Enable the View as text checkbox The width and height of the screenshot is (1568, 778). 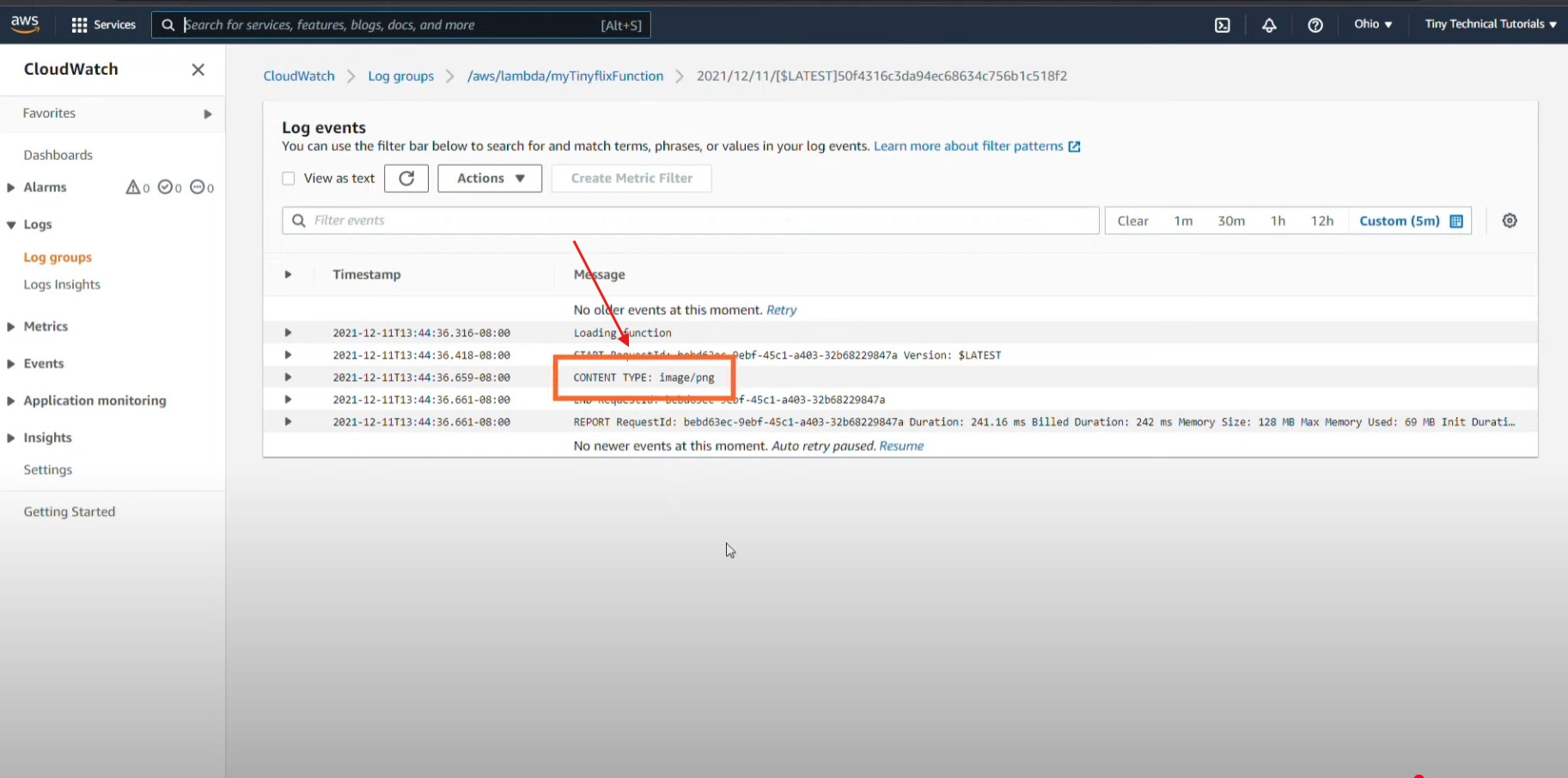pyautogui.click(x=289, y=179)
